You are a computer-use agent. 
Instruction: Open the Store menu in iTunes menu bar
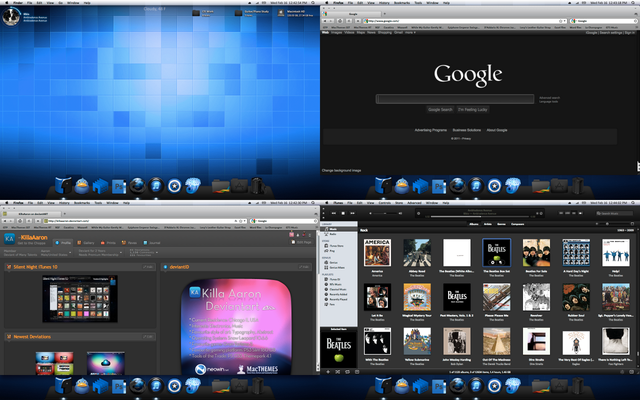tap(399, 202)
